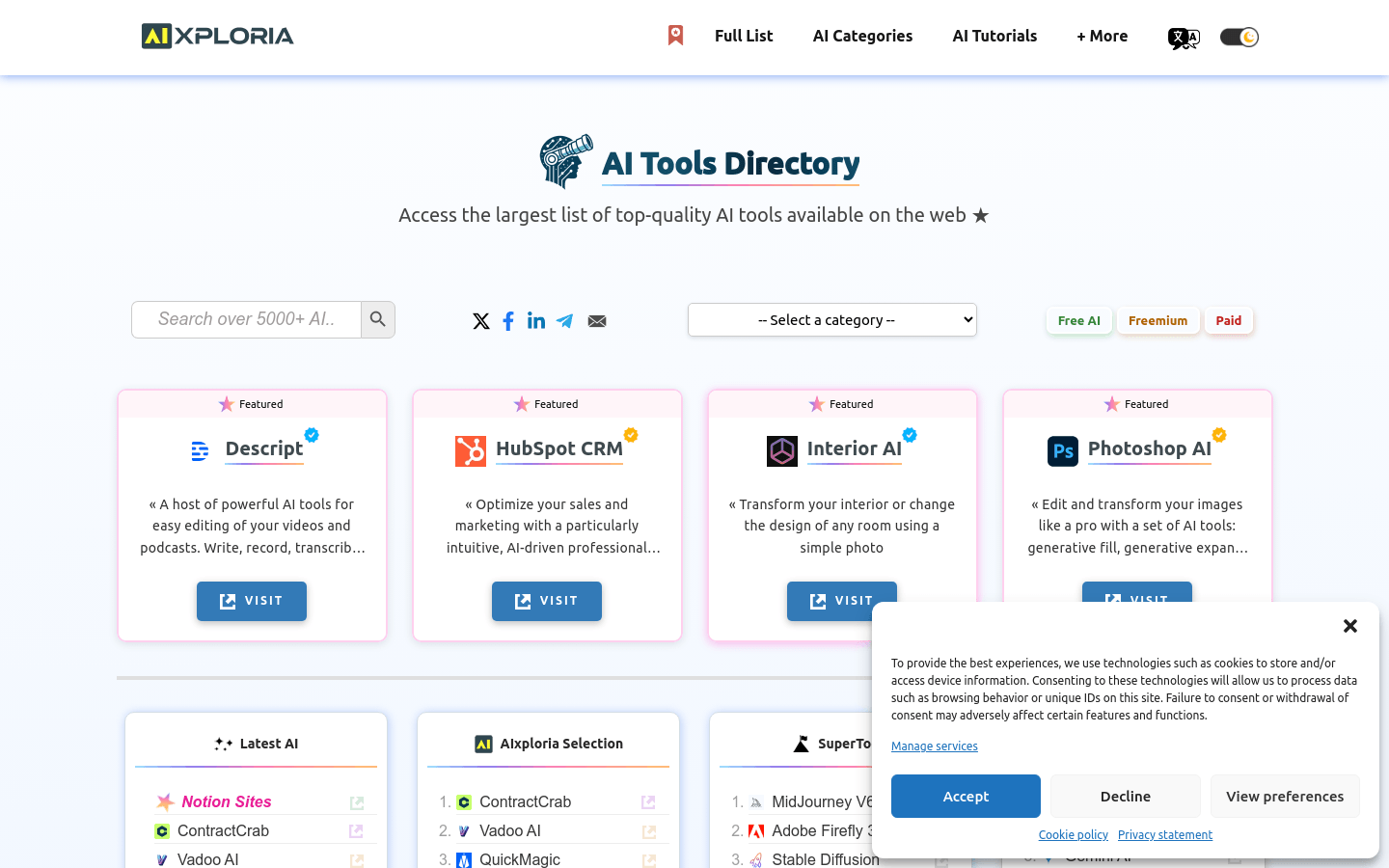This screenshot has height=868, width=1389.
Task: View cookie preferences
Action: tap(1285, 797)
